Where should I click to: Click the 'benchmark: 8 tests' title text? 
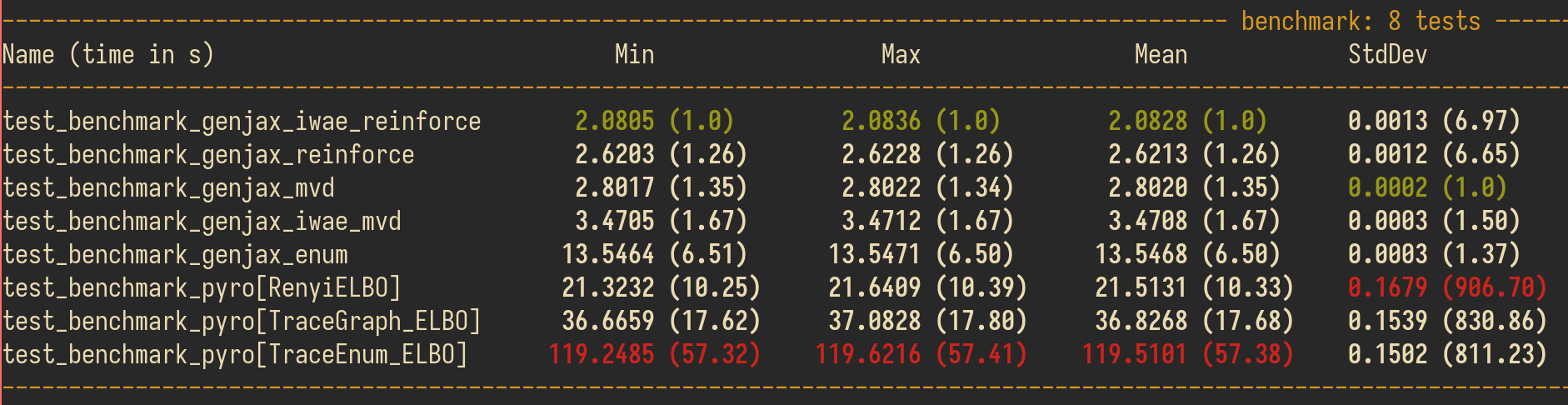pyautogui.click(x=1361, y=21)
